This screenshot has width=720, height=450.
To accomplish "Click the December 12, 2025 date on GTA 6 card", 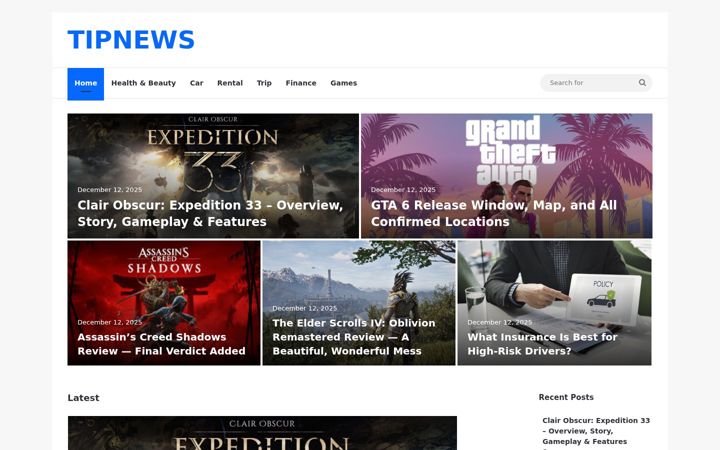I will (x=403, y=190).
